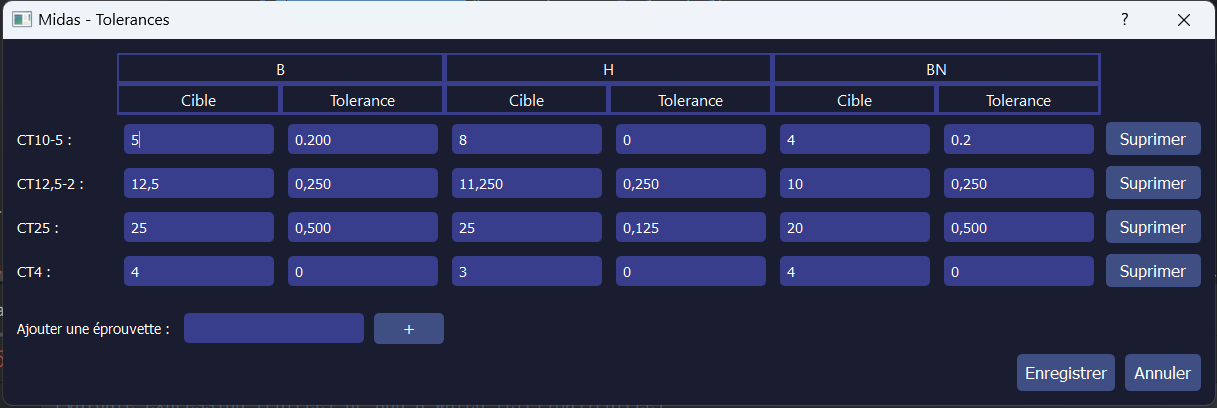
Task: Click the question mark help button
Action: point(1124,20)
